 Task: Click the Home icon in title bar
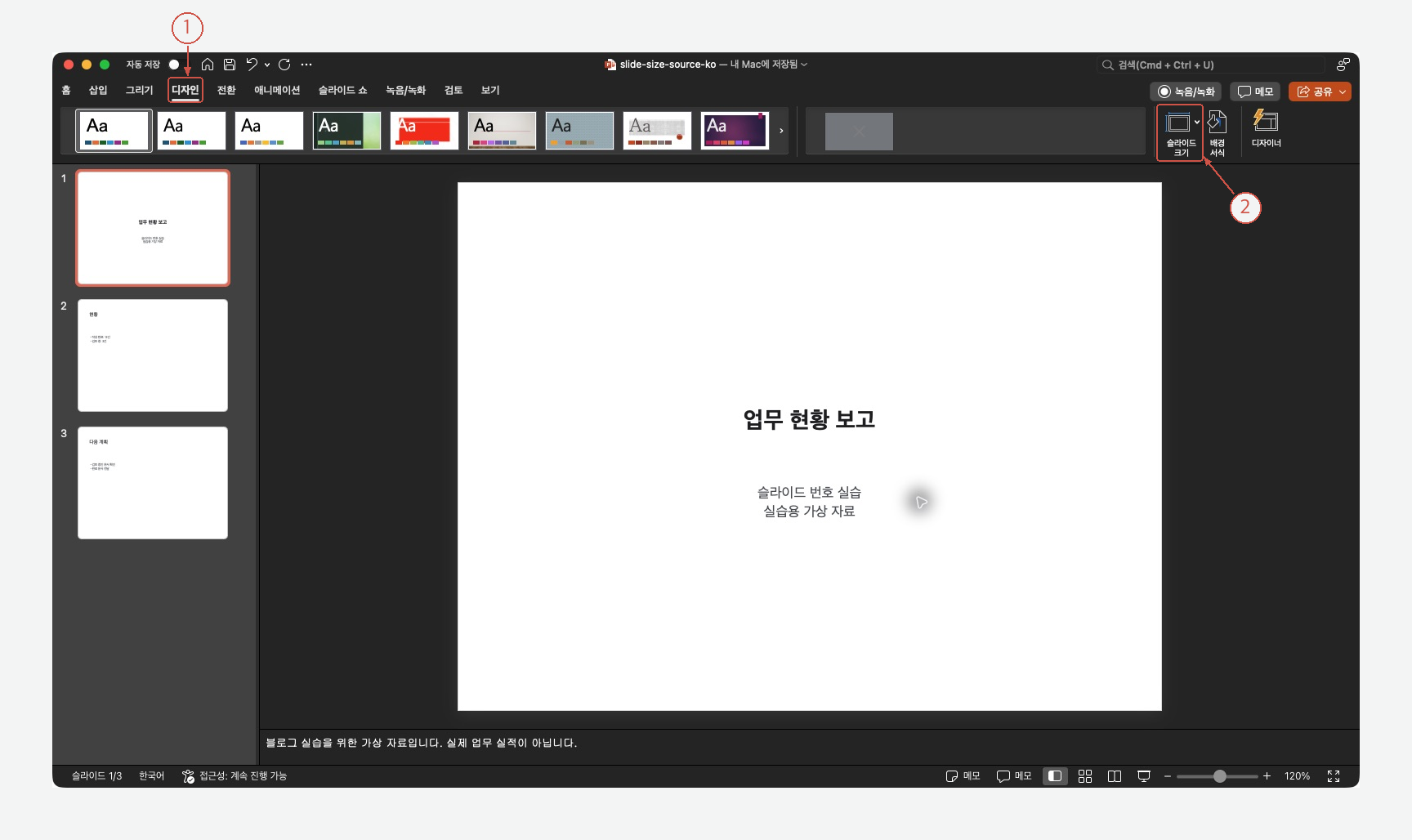[208, 65]
